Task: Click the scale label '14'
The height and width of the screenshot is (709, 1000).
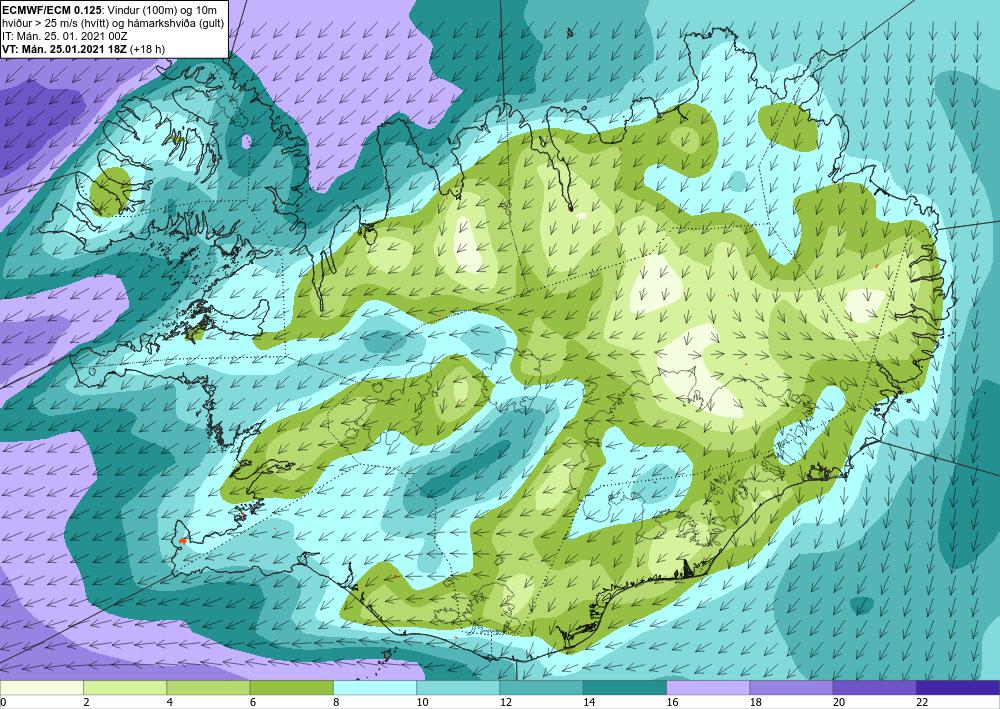Action: pyautogui.click(x=589, y=702)
